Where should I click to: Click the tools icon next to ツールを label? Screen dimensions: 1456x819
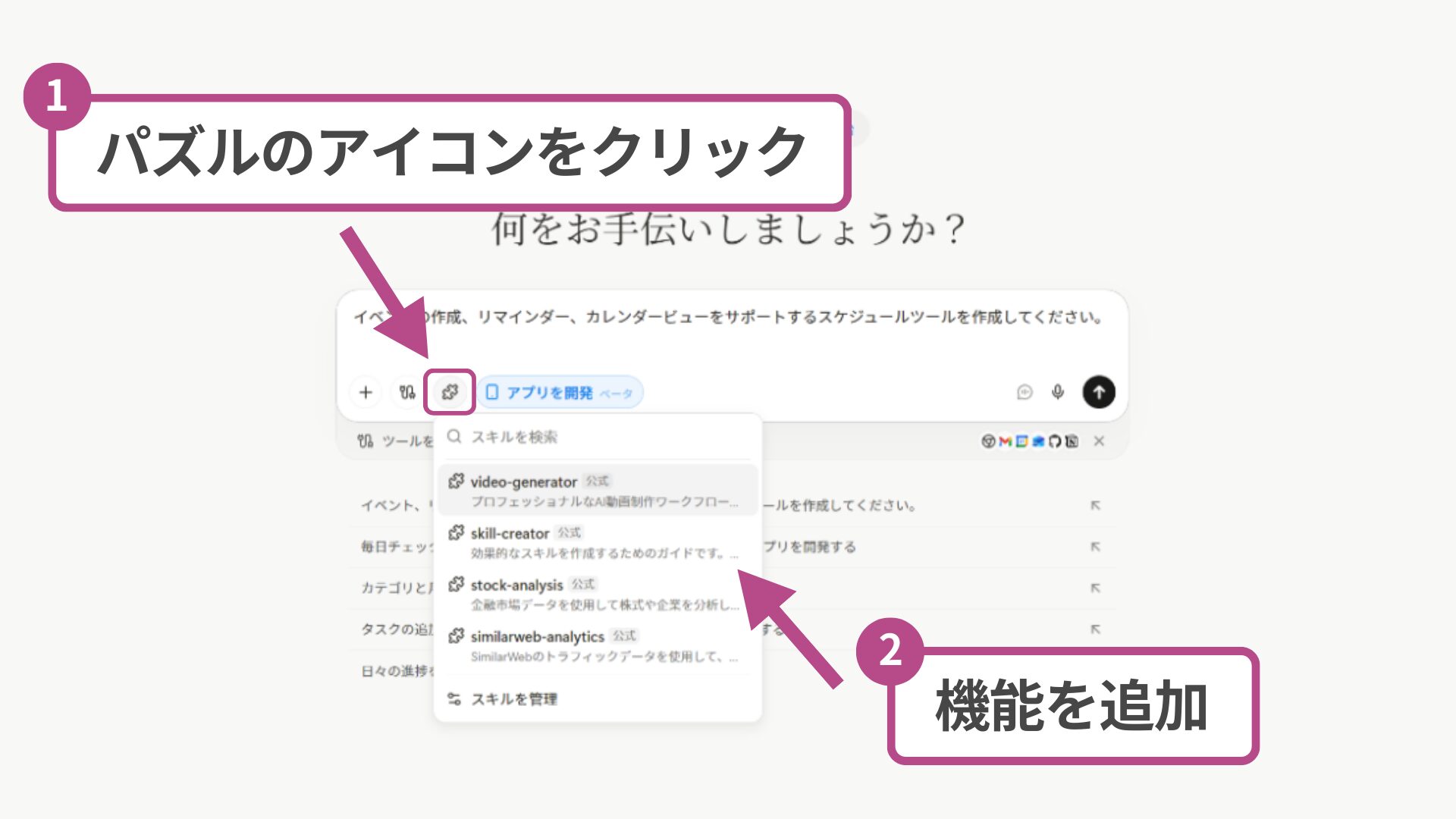364,441
